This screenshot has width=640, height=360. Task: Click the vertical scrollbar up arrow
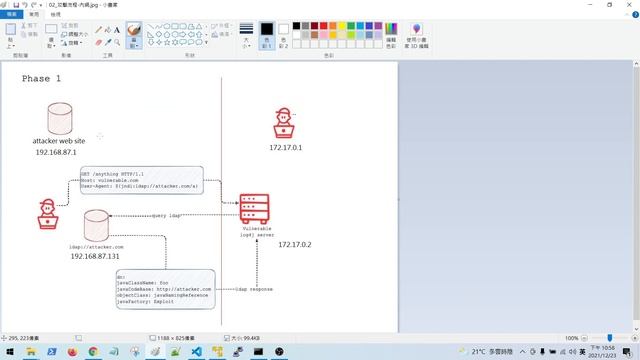(x=636, y=64)
